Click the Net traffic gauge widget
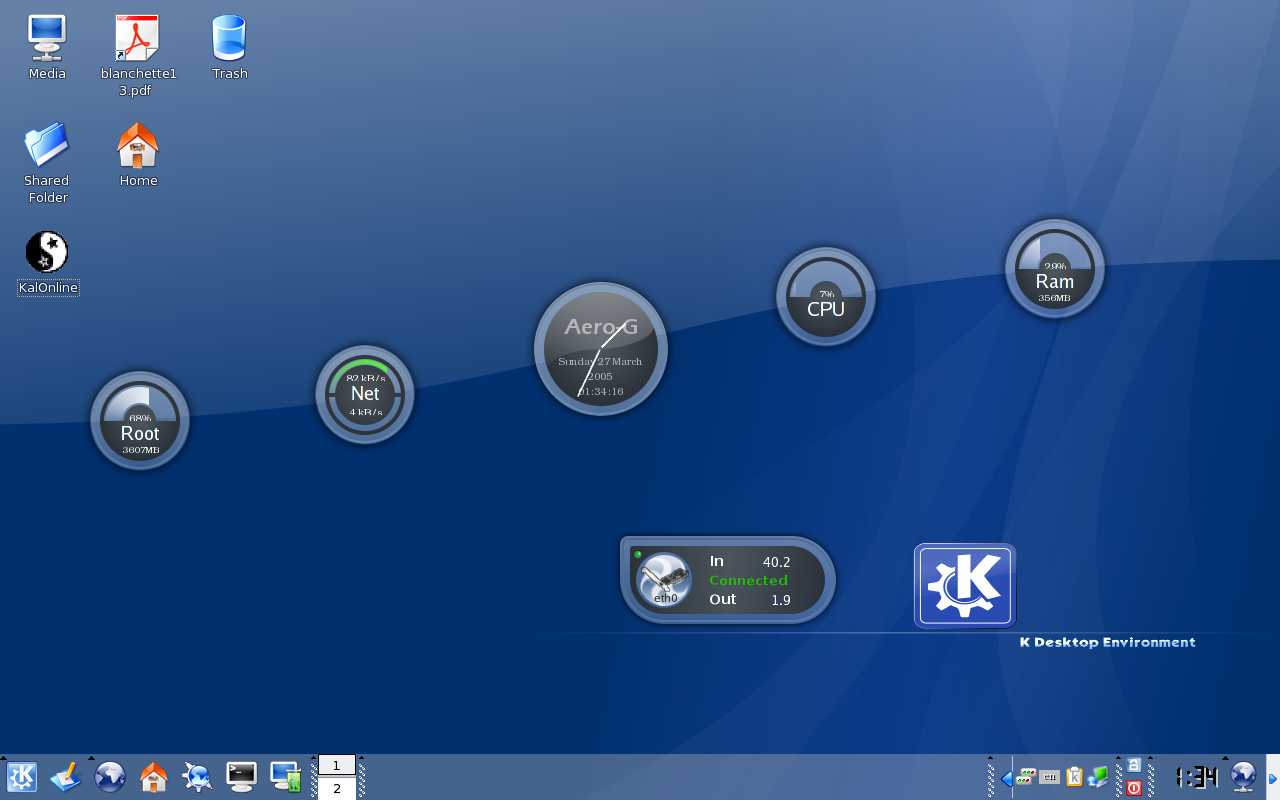The image size is (1280, 800). pyautogui.click(x=365, y=395)
